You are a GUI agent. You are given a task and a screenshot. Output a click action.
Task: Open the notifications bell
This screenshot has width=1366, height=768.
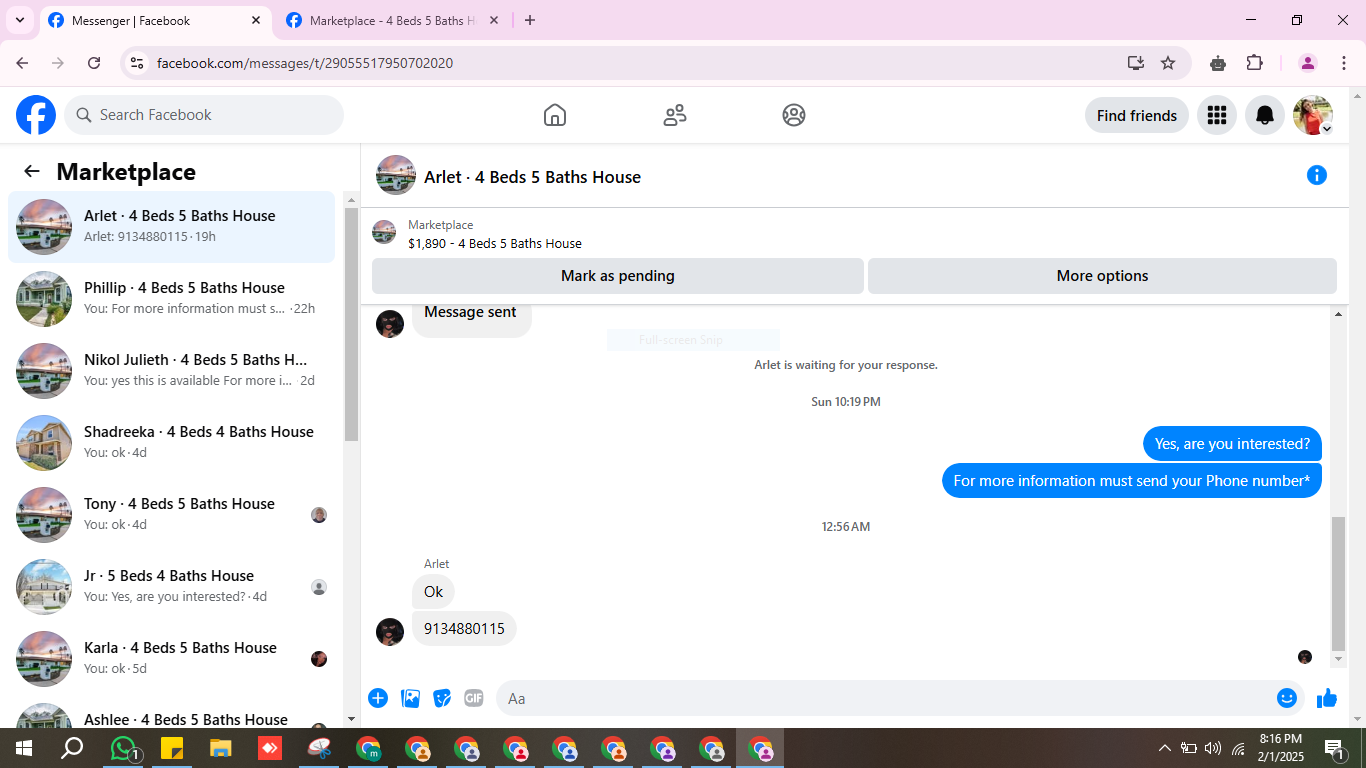pyautogui.click(x=1265, y=115)
